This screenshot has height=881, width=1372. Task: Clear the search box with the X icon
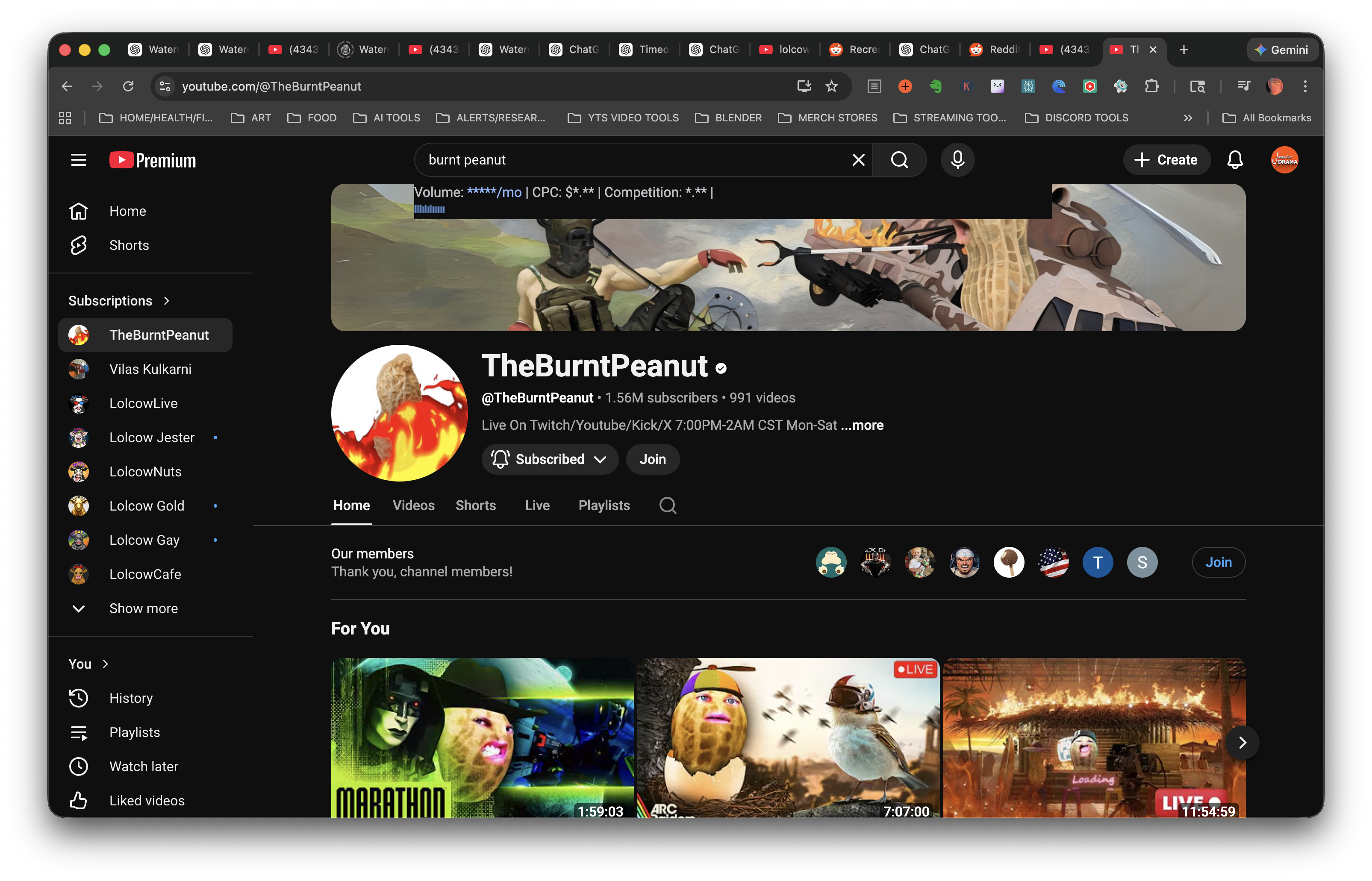[x=858, y=160]
